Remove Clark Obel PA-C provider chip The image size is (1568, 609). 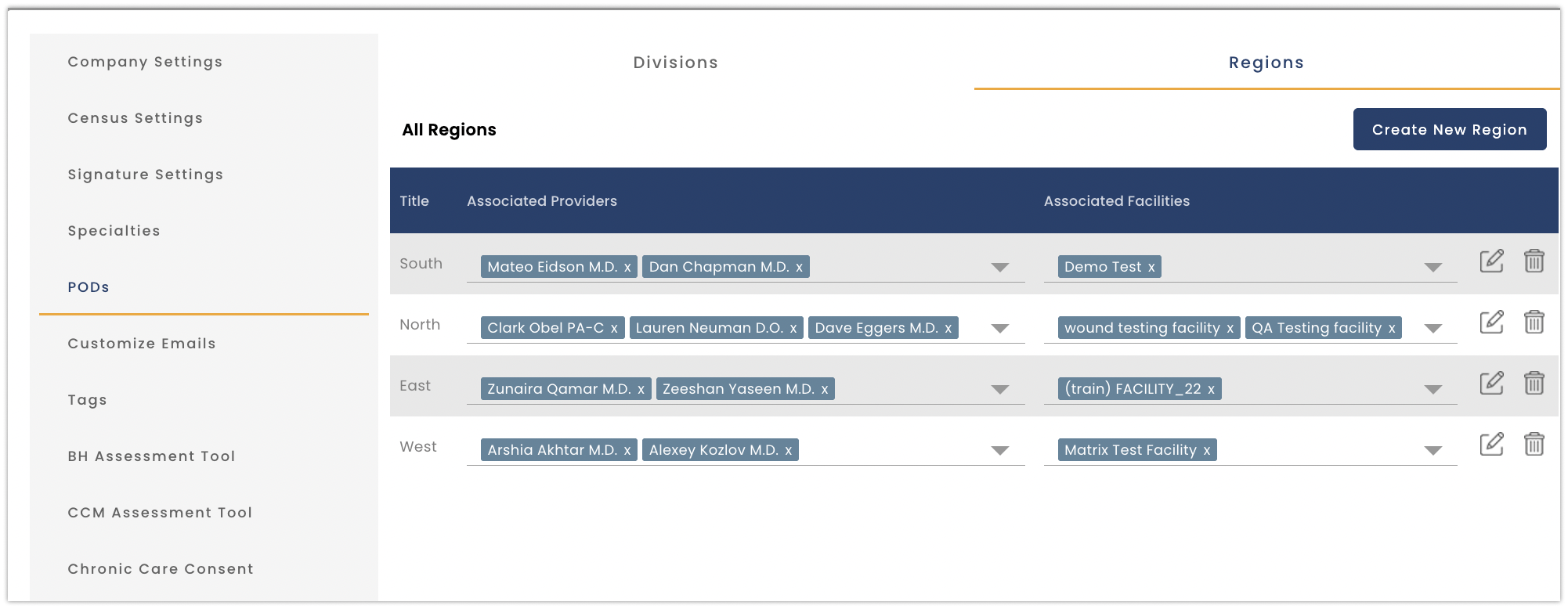pyautogui.click(x=614, y=329)
